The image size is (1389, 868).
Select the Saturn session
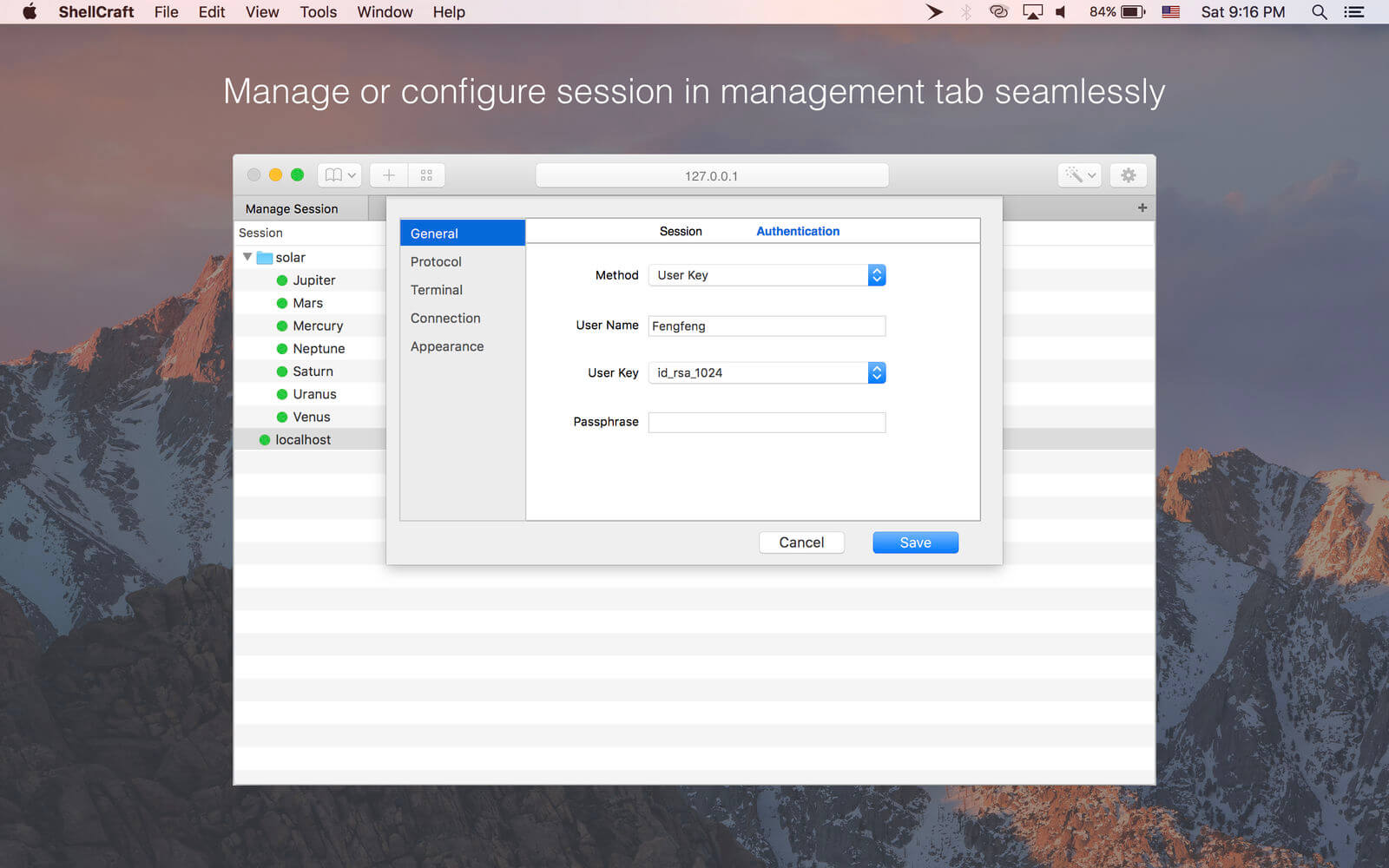(313, 371)
